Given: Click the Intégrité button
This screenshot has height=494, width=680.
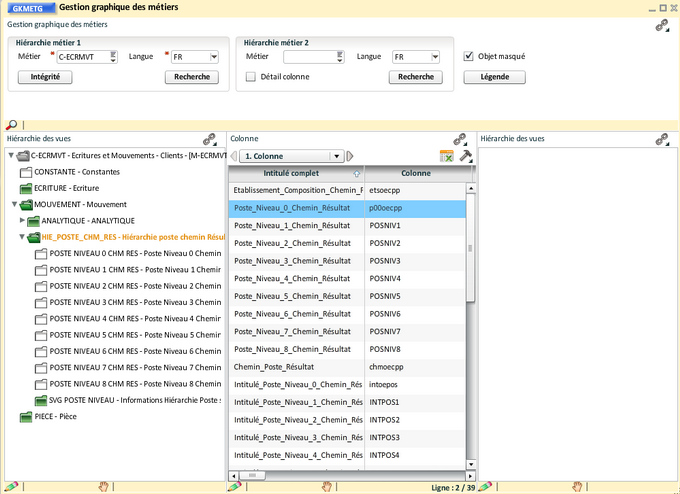Looking at the screenshot, I should click(44, 77).
